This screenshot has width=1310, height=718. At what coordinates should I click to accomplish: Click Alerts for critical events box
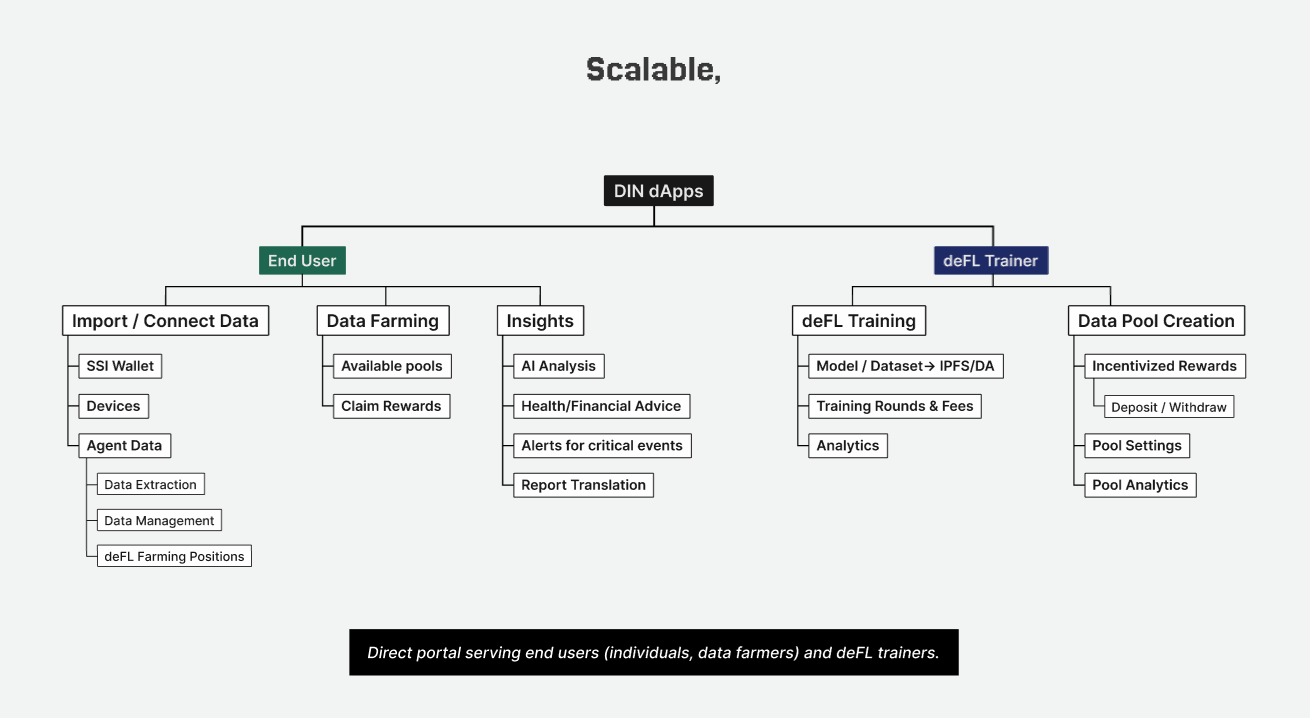602,446
